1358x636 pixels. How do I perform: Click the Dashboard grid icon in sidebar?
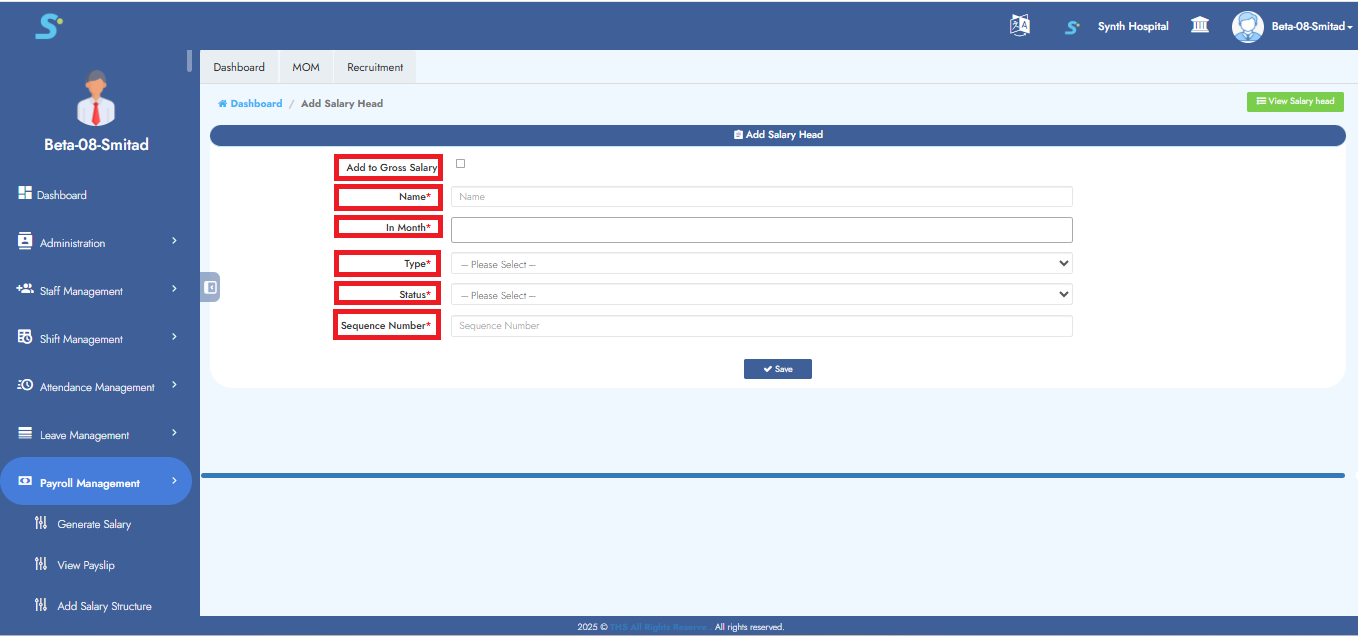(x=25, y=194)
